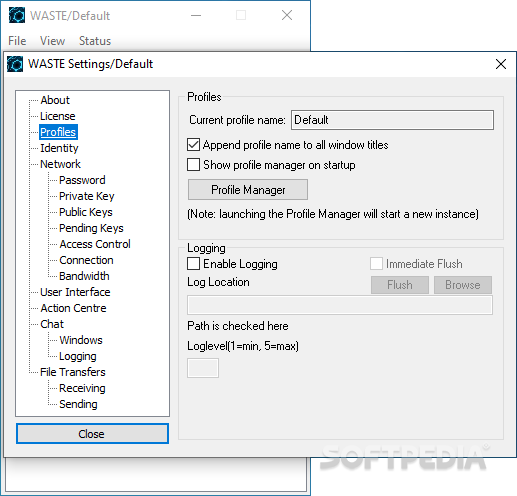Select Connection under Network
This screenshot has height=496, width=517.
[86, 260]
